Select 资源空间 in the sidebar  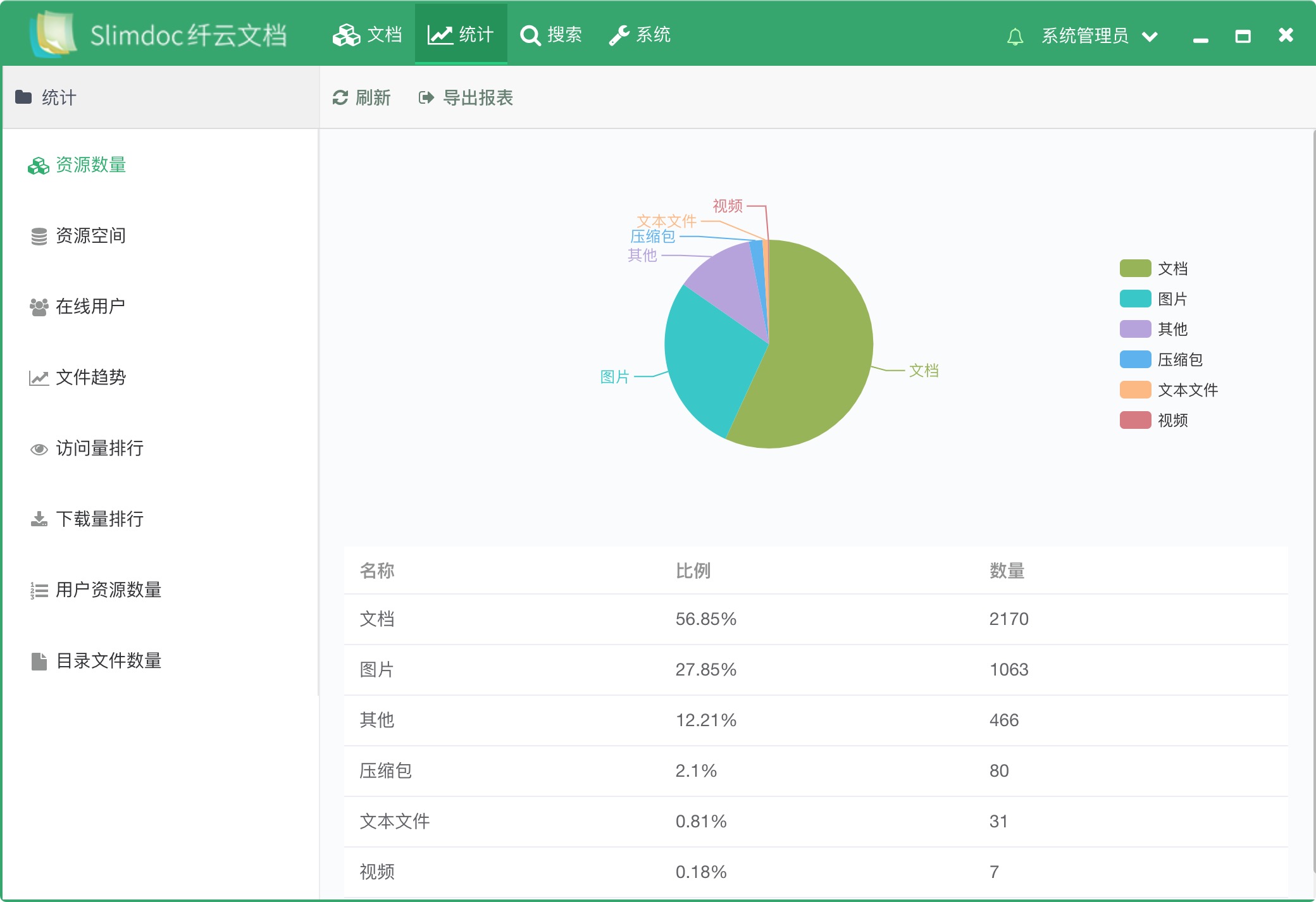(x=77, y=236)
